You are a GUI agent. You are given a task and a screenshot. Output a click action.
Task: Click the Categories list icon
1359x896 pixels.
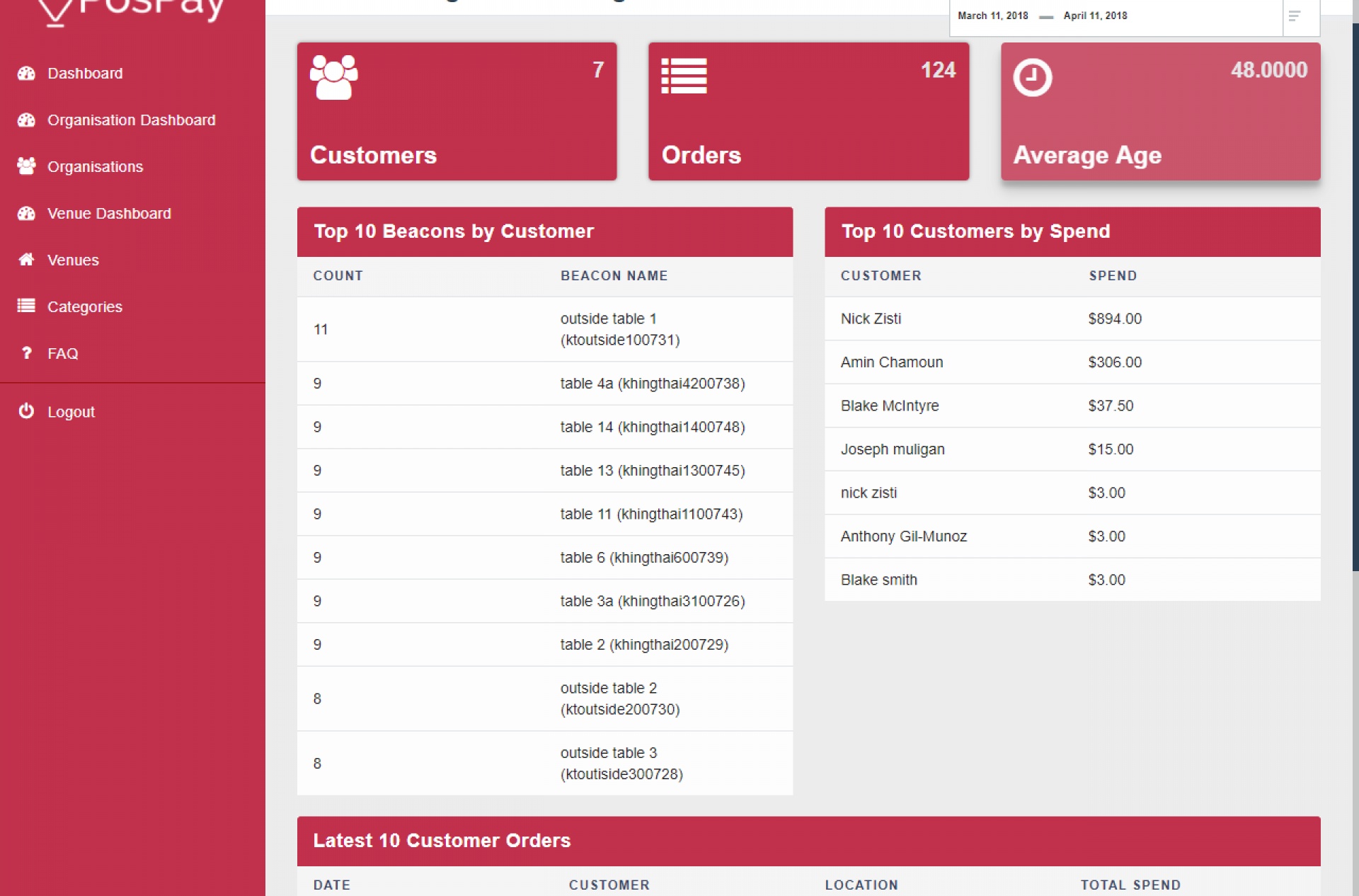[26, 306]
